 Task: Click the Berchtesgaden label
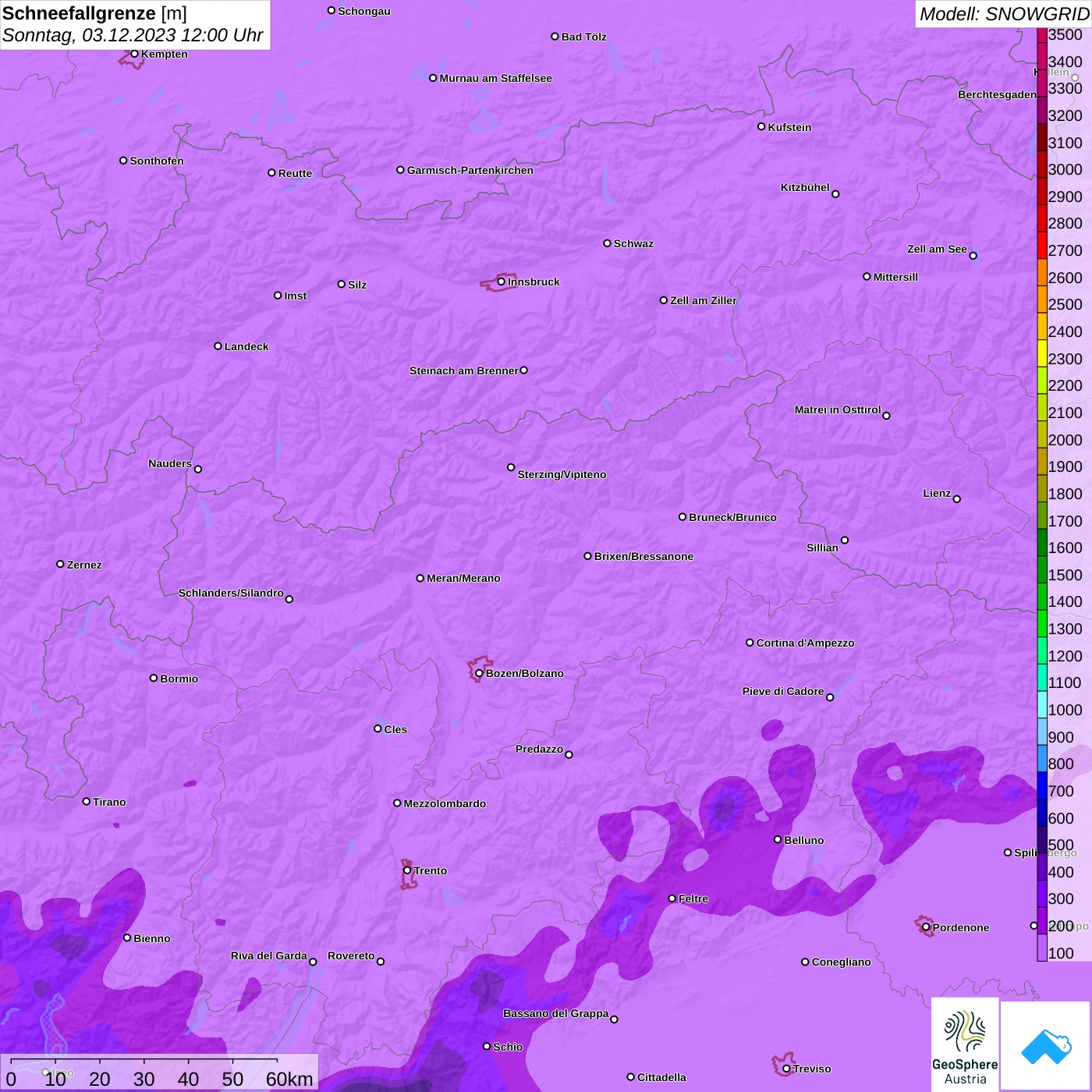tap(998, 94)
